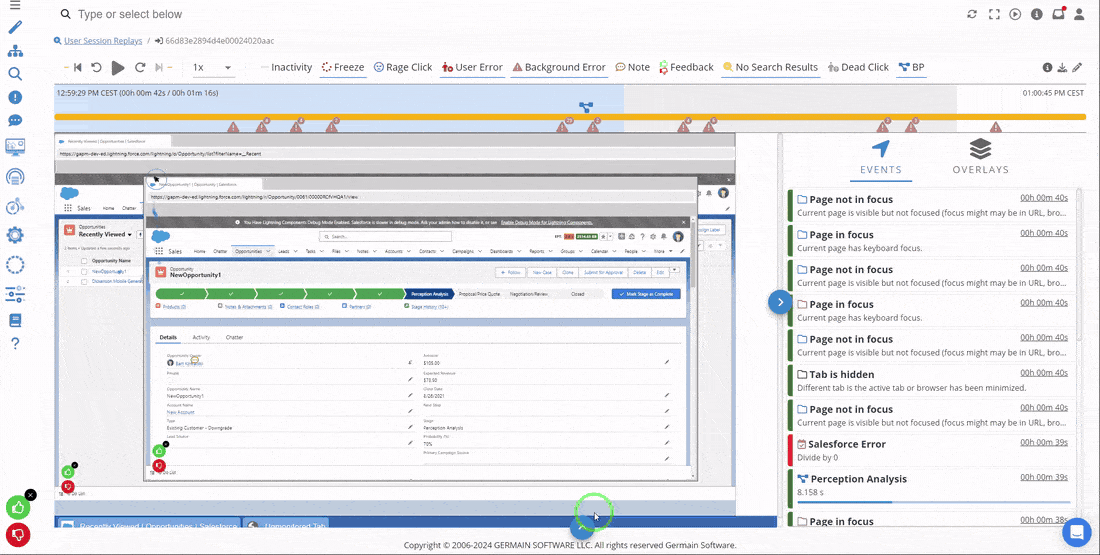Download the session replay
Viewport: 1100px width, 555px height.
(1062, 67)
